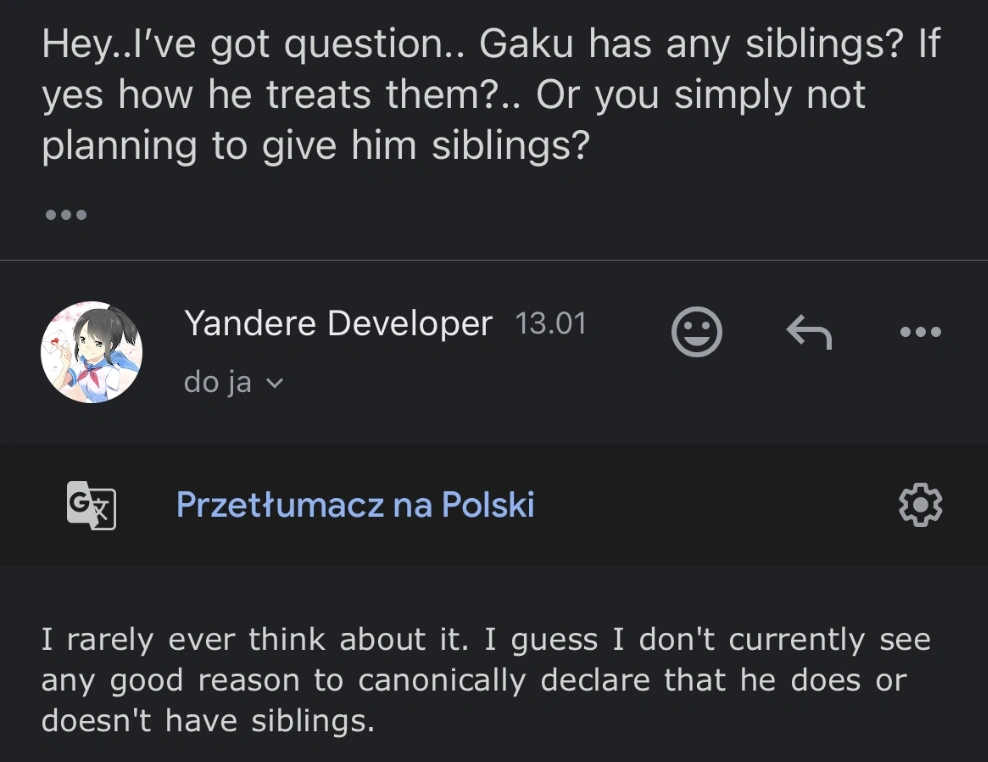Open more options for Yandere Developer's message

click(920, 332)
